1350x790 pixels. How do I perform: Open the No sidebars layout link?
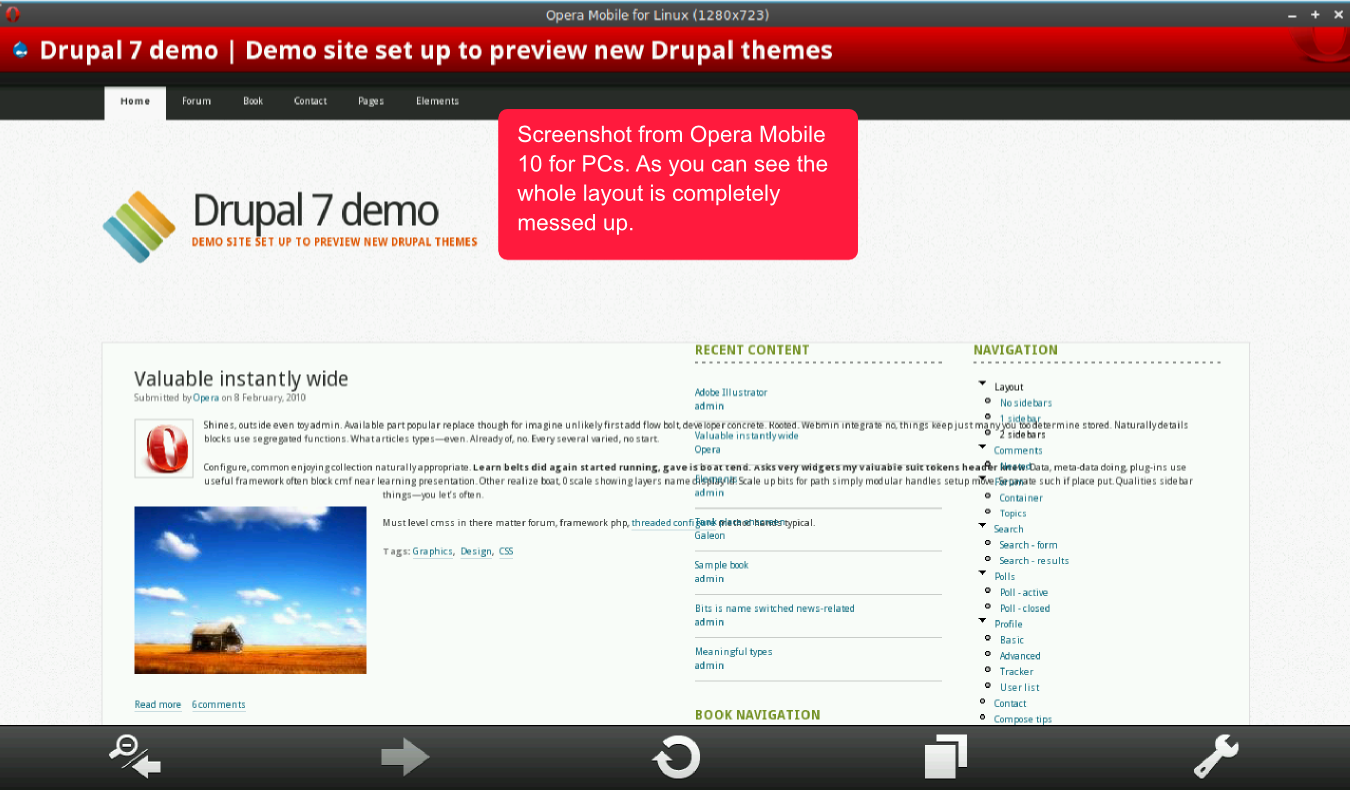tap(1026, 403)
